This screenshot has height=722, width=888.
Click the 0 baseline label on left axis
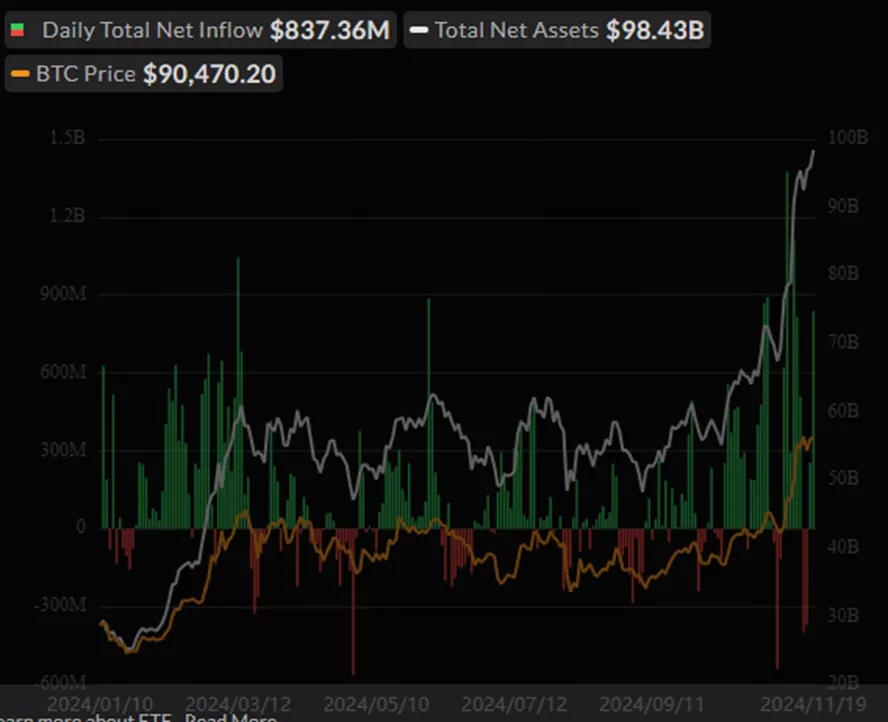point(80,527)
